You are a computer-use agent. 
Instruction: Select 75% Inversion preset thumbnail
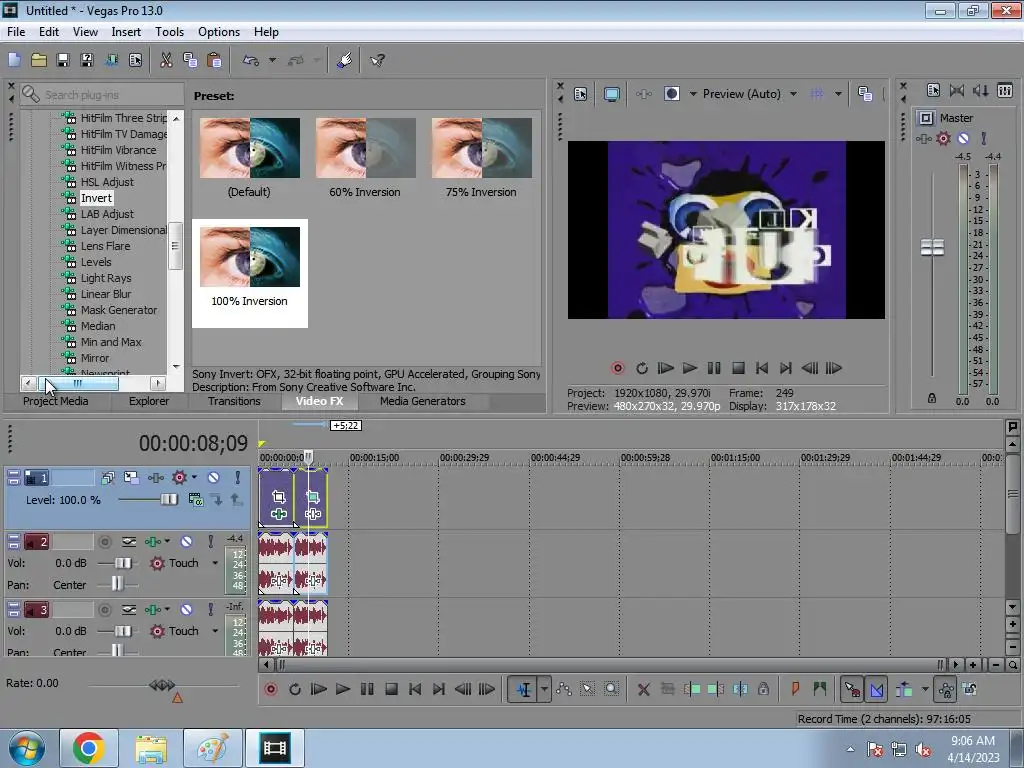click(x=481, y=148)
